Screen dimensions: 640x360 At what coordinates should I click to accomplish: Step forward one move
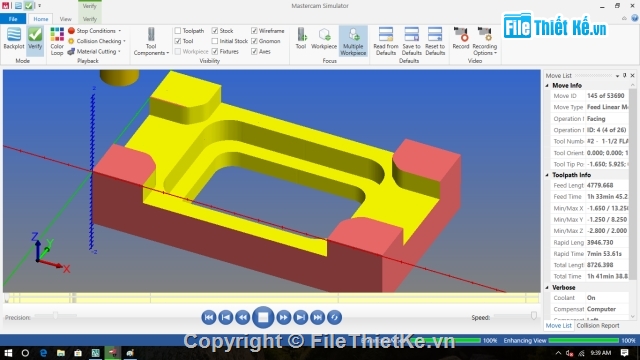click(283, 317)
